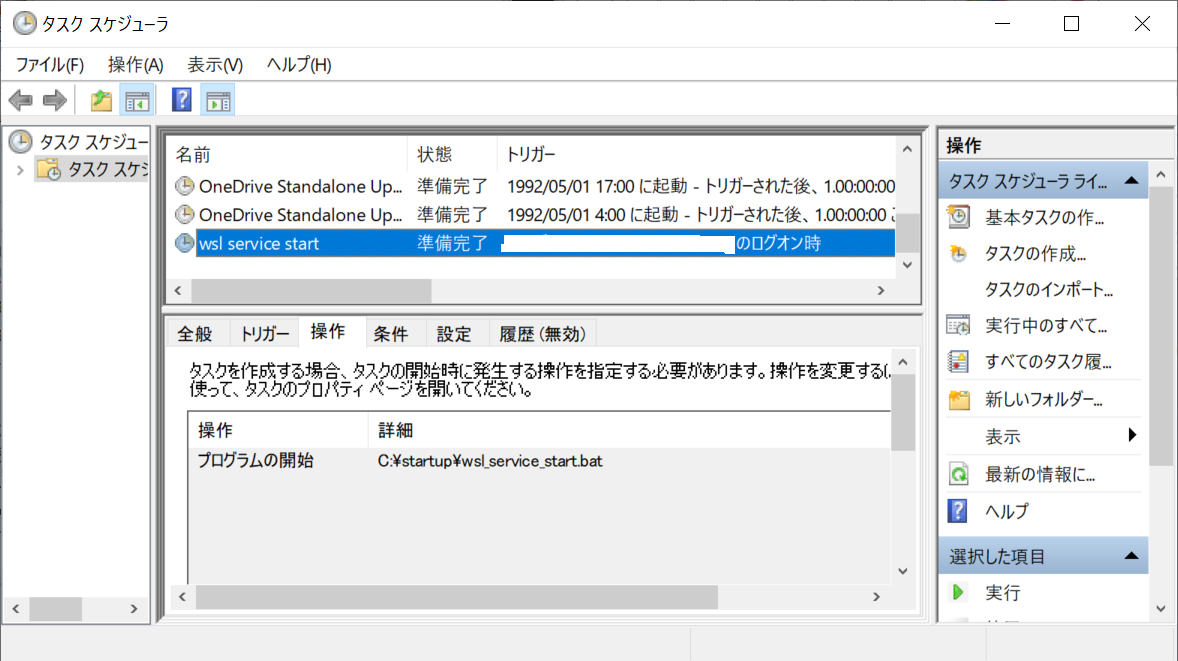Select タスク スケジューラ (ローカル) root tree item
This screenshot has height=661, width=1178.
93,141
